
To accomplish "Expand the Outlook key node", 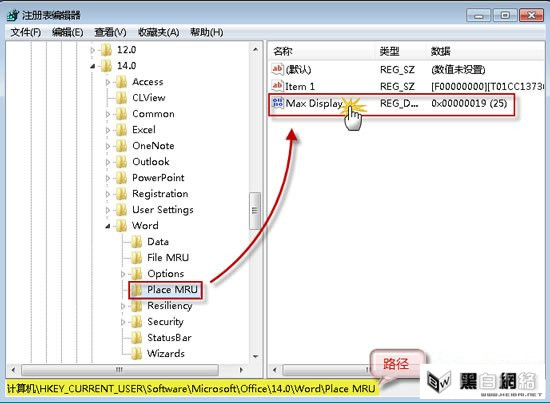I will tap(108, 162).
